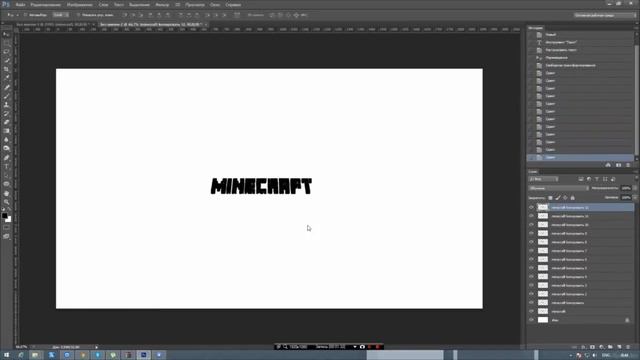Lock all on selected layer
This screenshot has width=640, height=360.
(573, 198)
